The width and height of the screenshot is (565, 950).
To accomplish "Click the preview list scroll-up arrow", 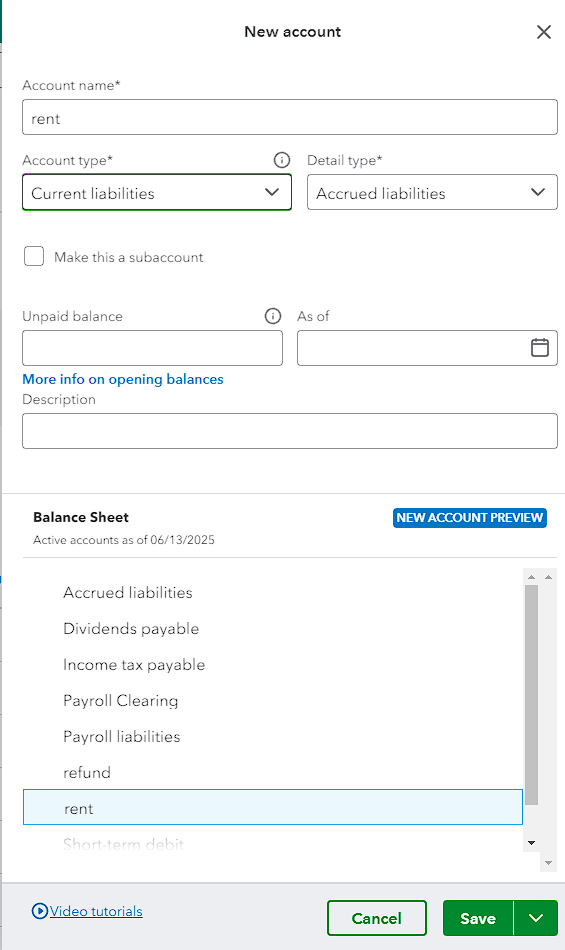I will click(531, 577).
